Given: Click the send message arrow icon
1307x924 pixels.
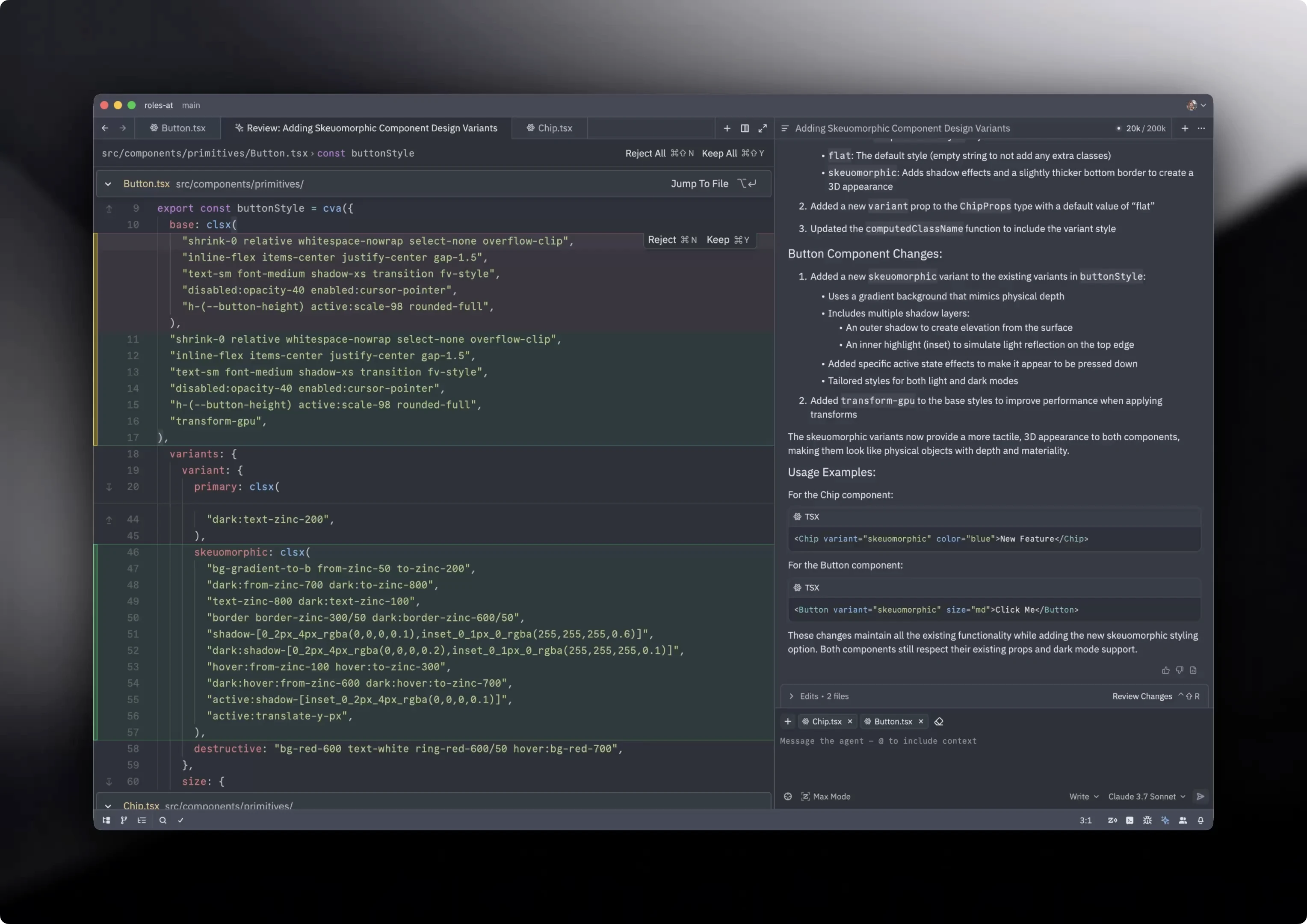Looking at the screenshot, I should (x=1201, y=797).
